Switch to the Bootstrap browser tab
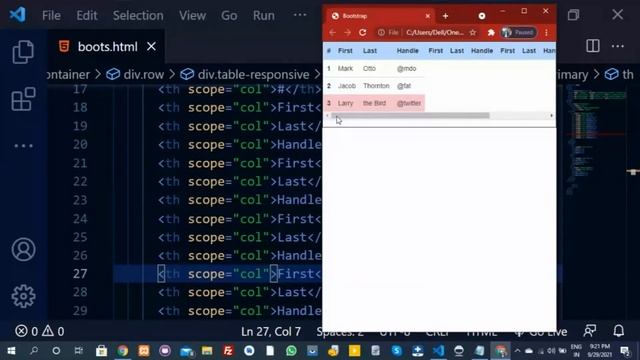 point(380,16)
